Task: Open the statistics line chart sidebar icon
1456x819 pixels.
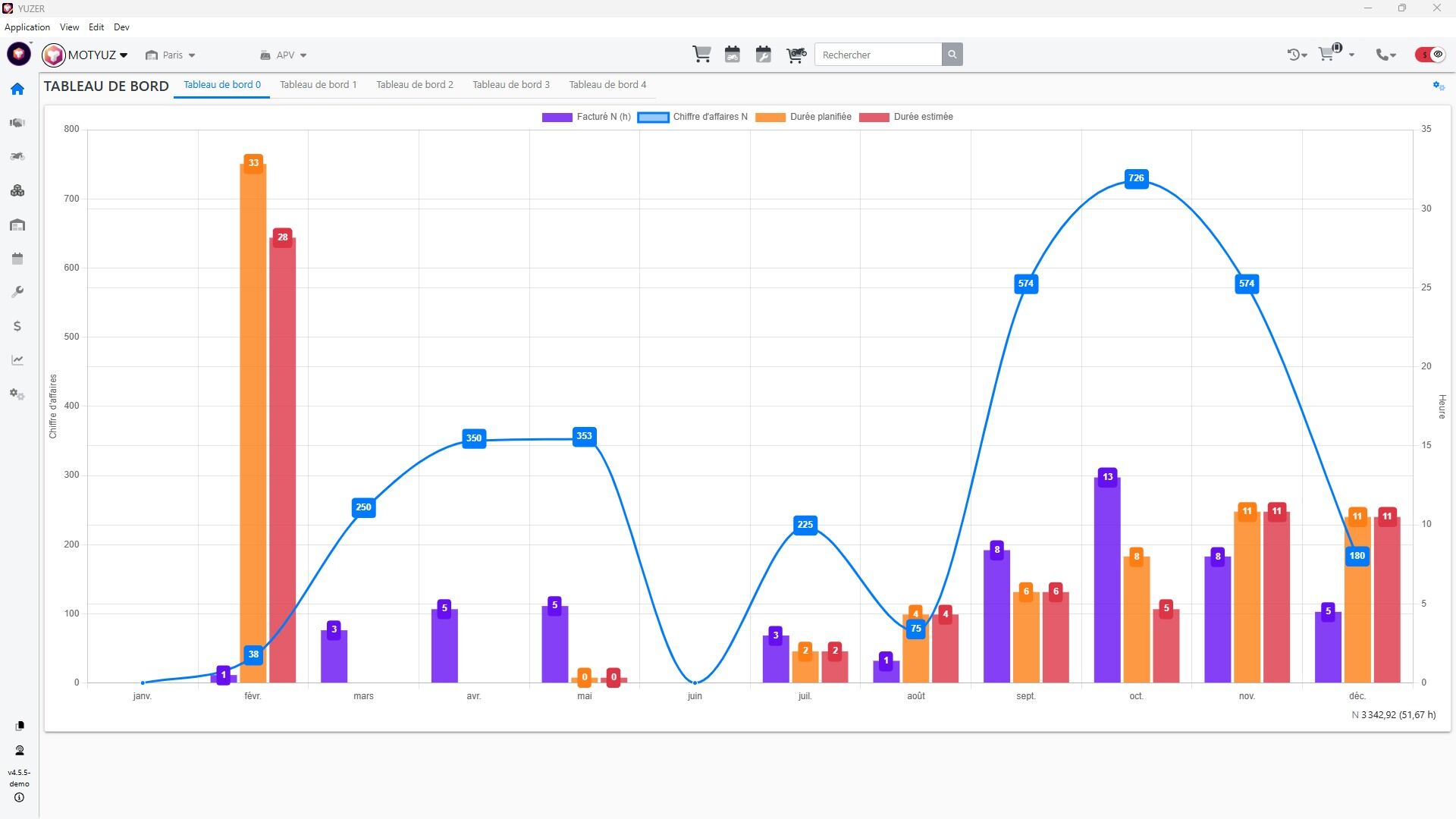Action: tap(17, 360)
